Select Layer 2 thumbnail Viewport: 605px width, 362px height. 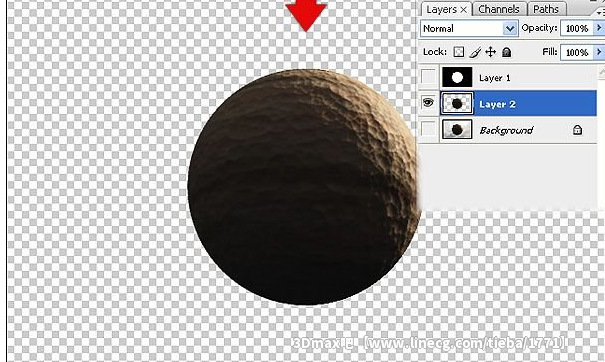point(457,103)
